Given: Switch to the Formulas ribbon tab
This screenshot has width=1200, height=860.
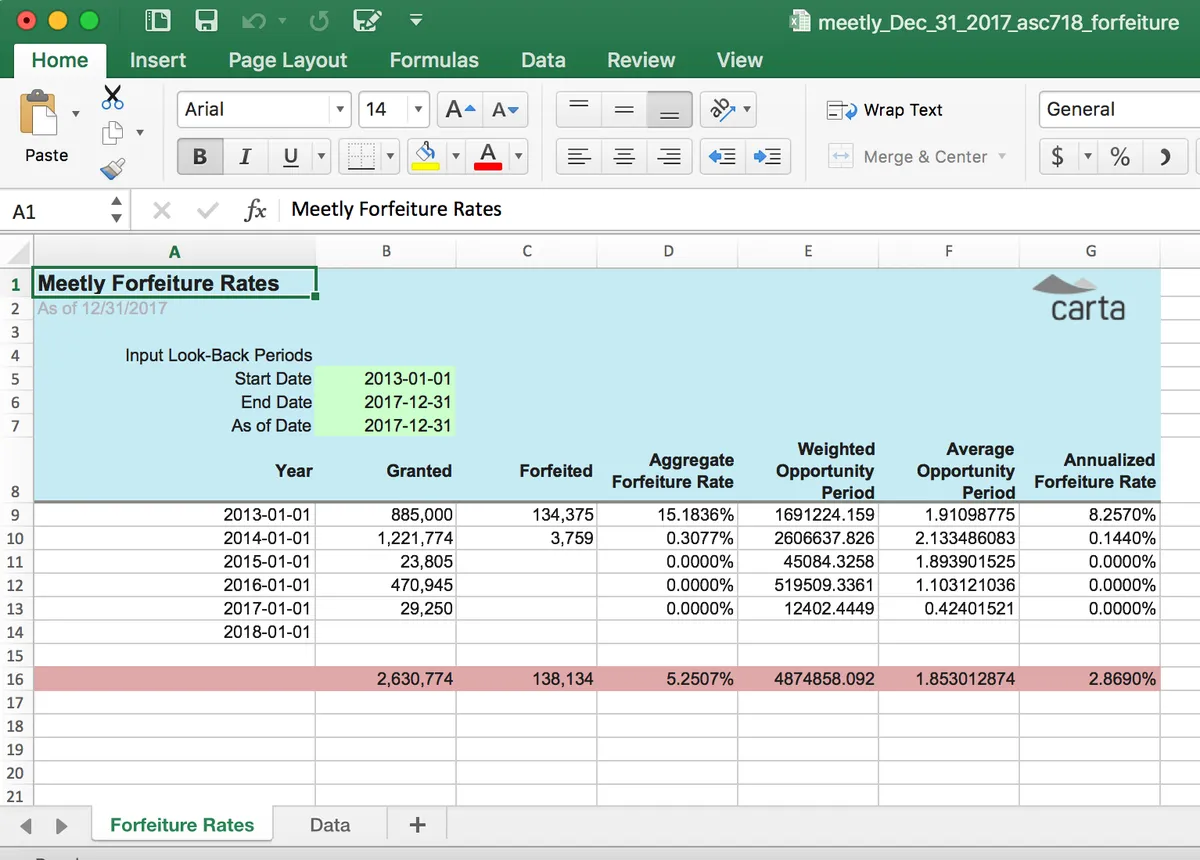Looking at the screenshot, I should pyautogui.click(x=434, y=60).
